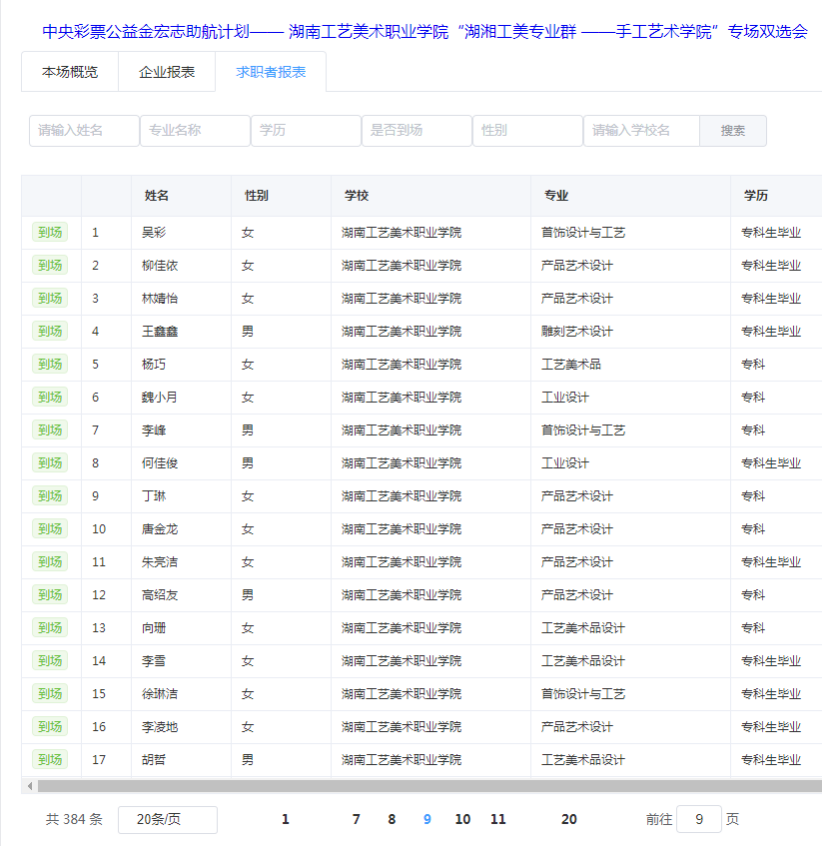Screen dimensions: 823x847
Task: Click the 姓名 column header
Action: tap(157, 196)
